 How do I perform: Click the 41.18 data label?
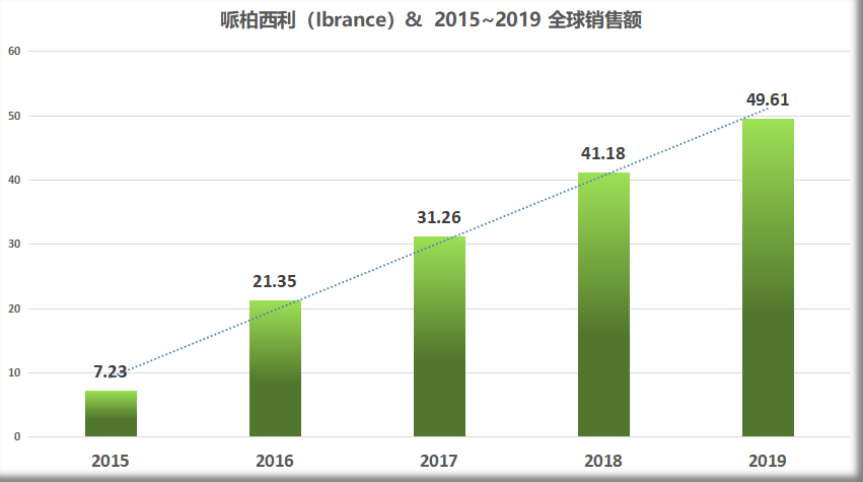(603, 154)
